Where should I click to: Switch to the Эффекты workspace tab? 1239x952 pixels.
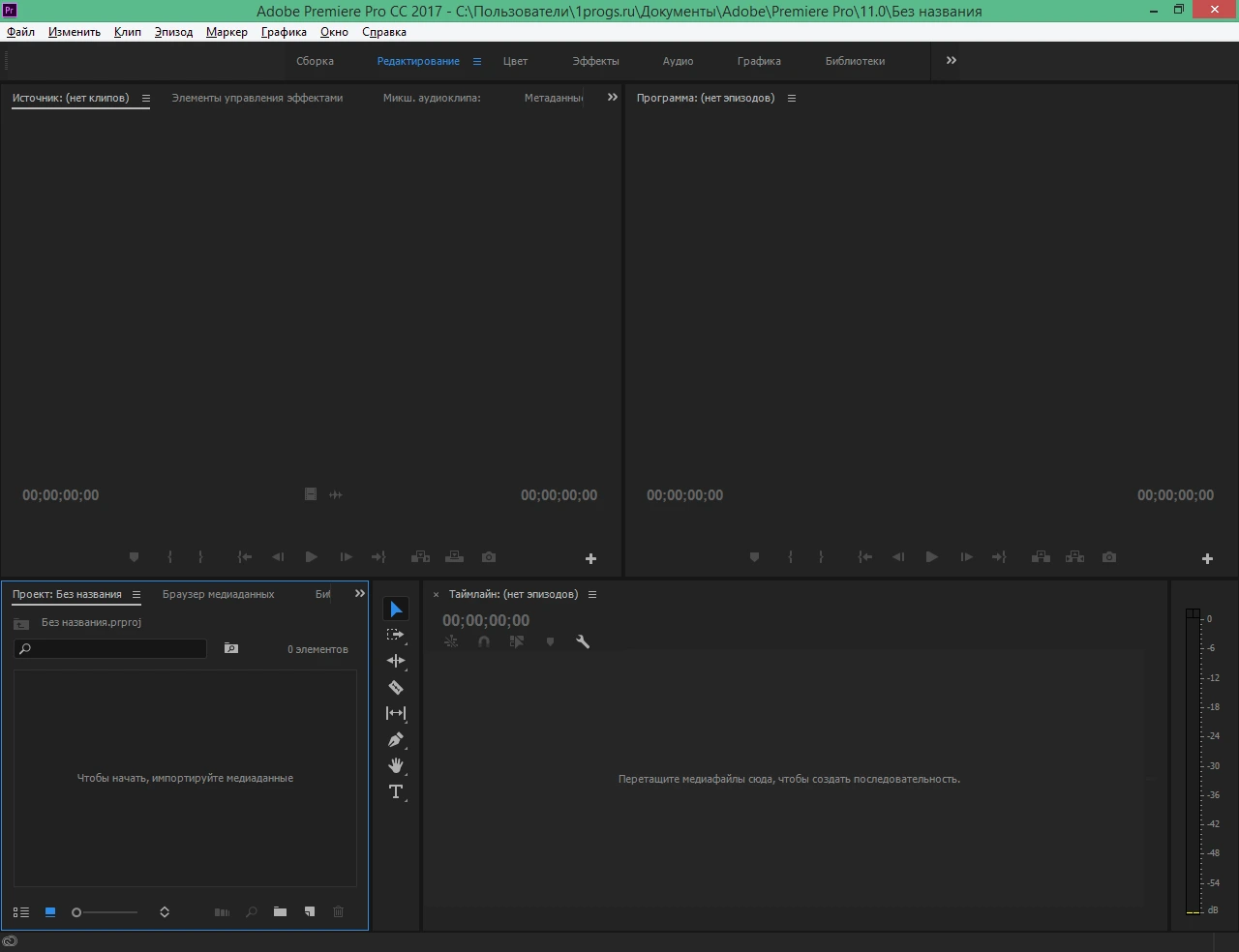click(595, 61)
